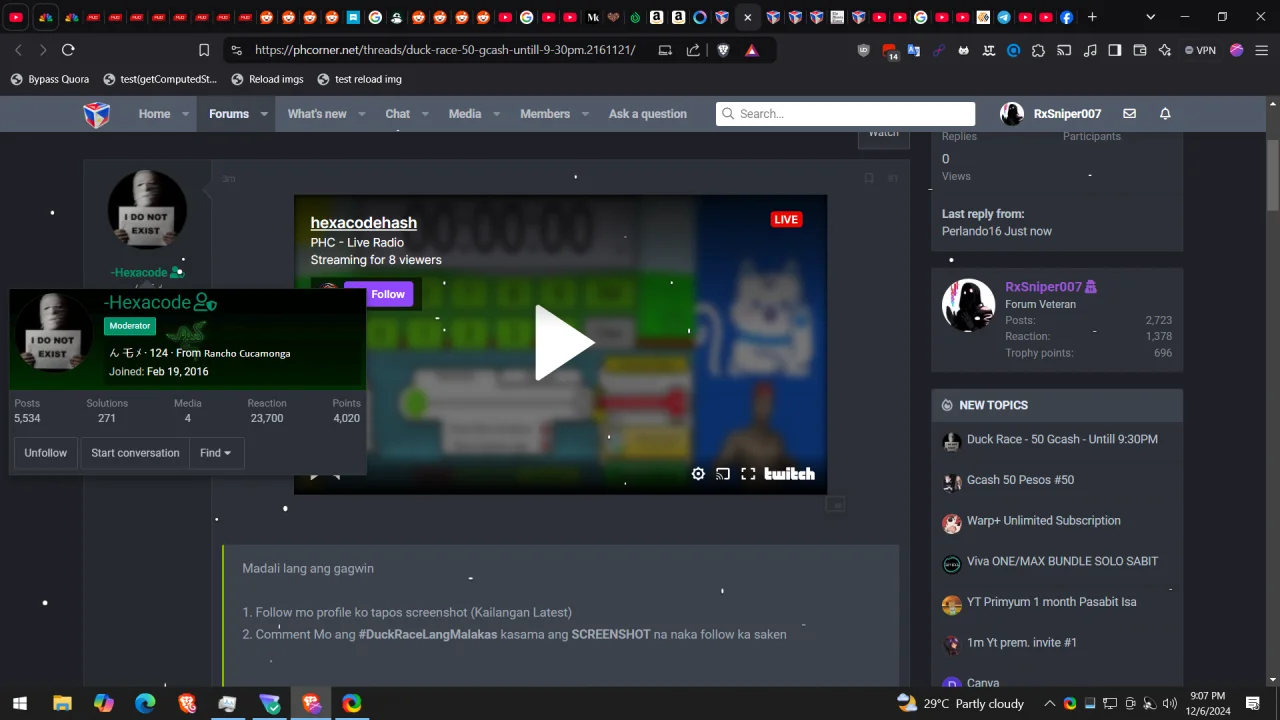Screen dimensions: 1280x720
Task: Open 'Gcash 50 Pesos #50' topic
Action: [1020, 480]
